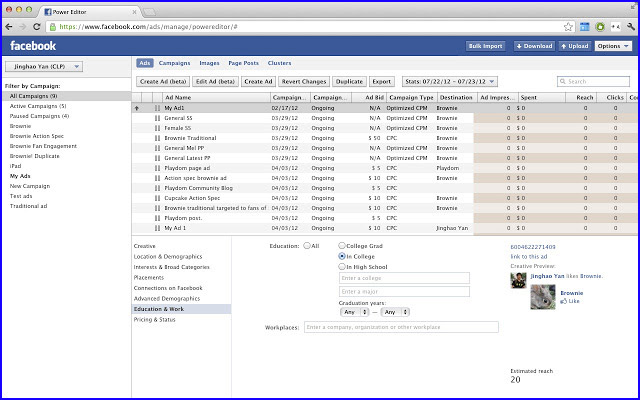The width and height of the screenshot is (640, 400).
Task: Open Advanced Demographics section
Action: pos(167,299)
